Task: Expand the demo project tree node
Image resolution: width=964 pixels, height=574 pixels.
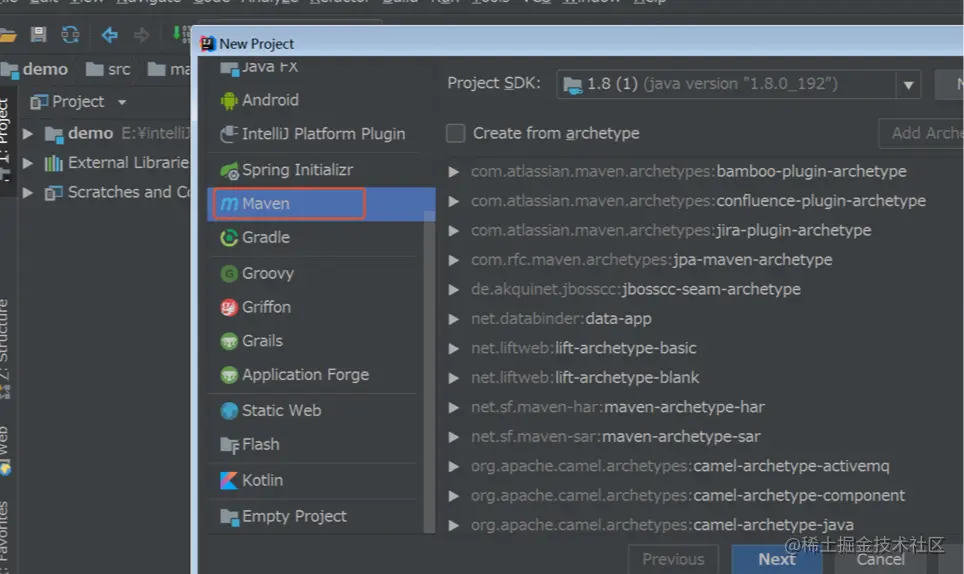Action: pos(28,133)
